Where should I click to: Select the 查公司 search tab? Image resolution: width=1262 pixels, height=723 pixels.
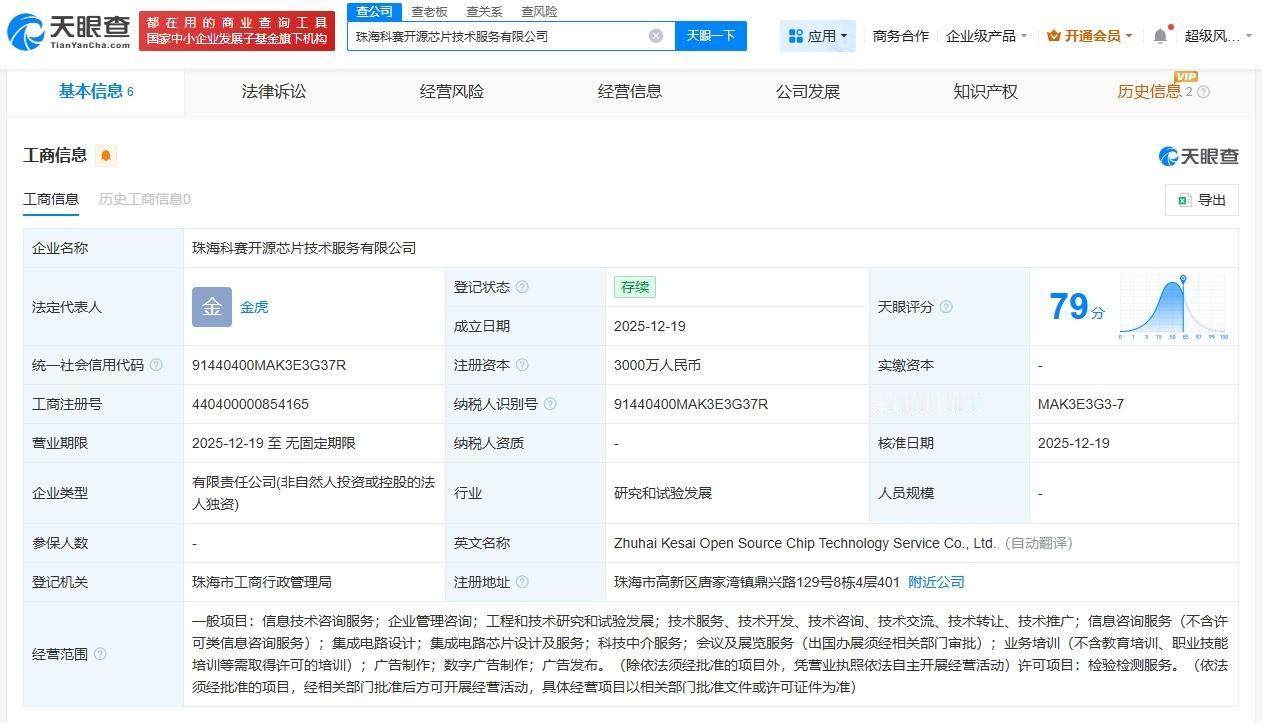(x=375, y=11)
